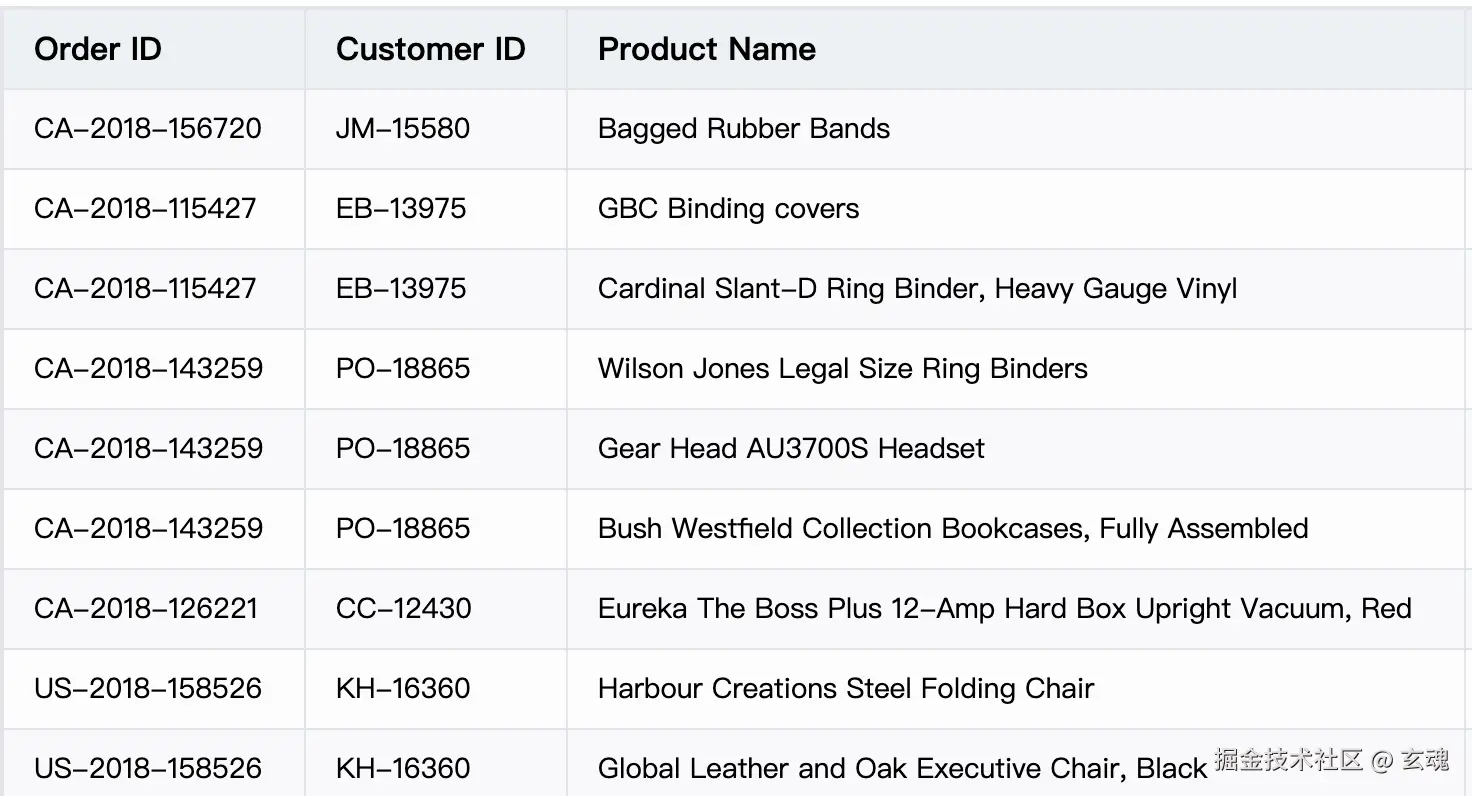Select the first EB-13975 customer cell

401,209
